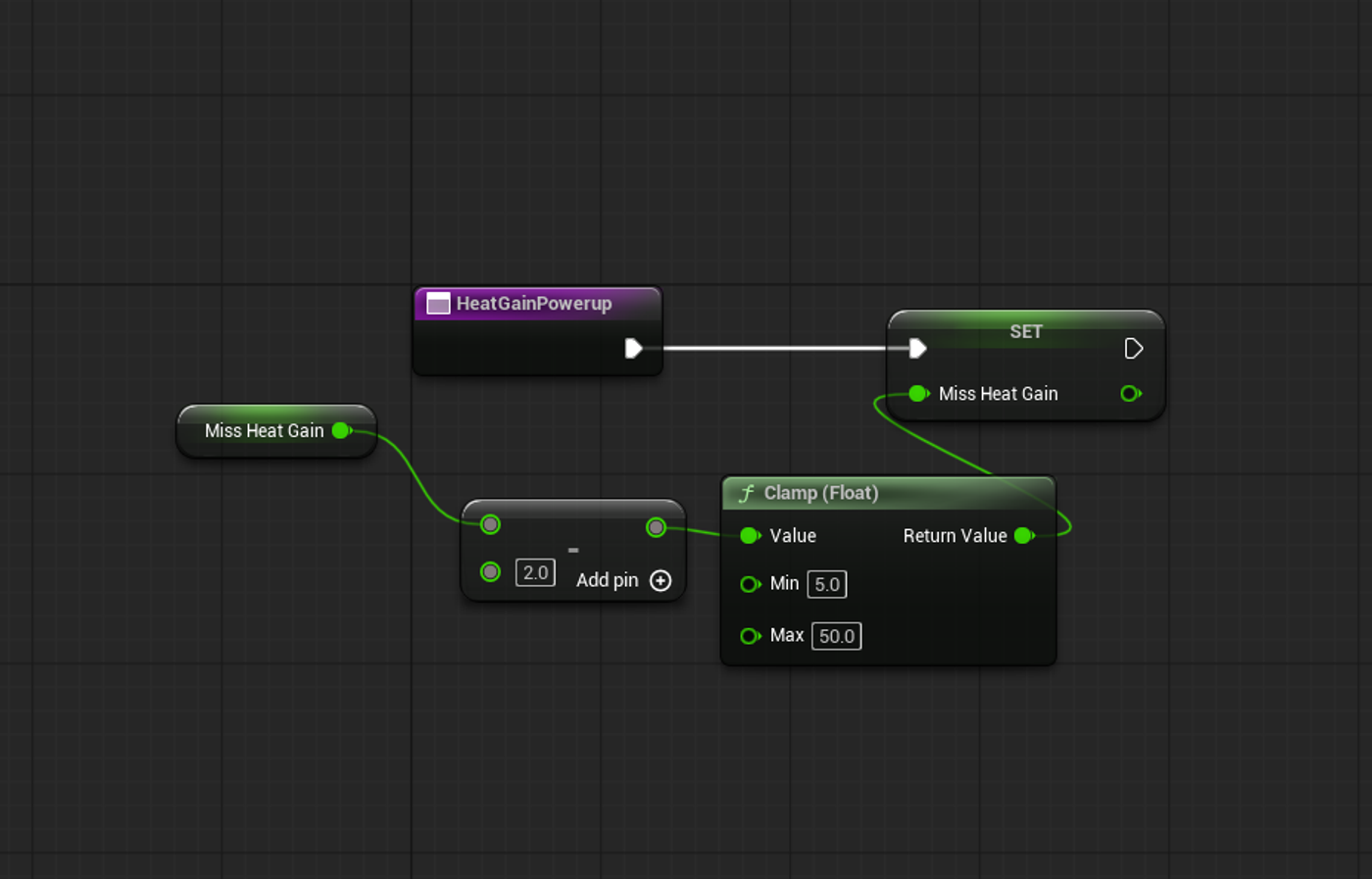Click the Return Value label
This screenshot has width=1372, height=879.
(955, 536)
